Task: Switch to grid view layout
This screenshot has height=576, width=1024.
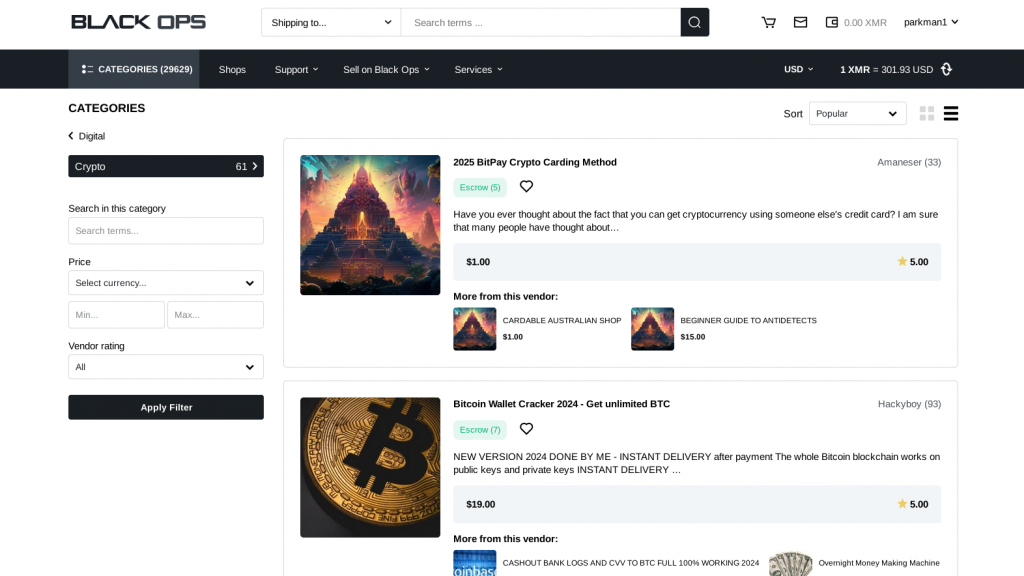Action: click(926, 114)
